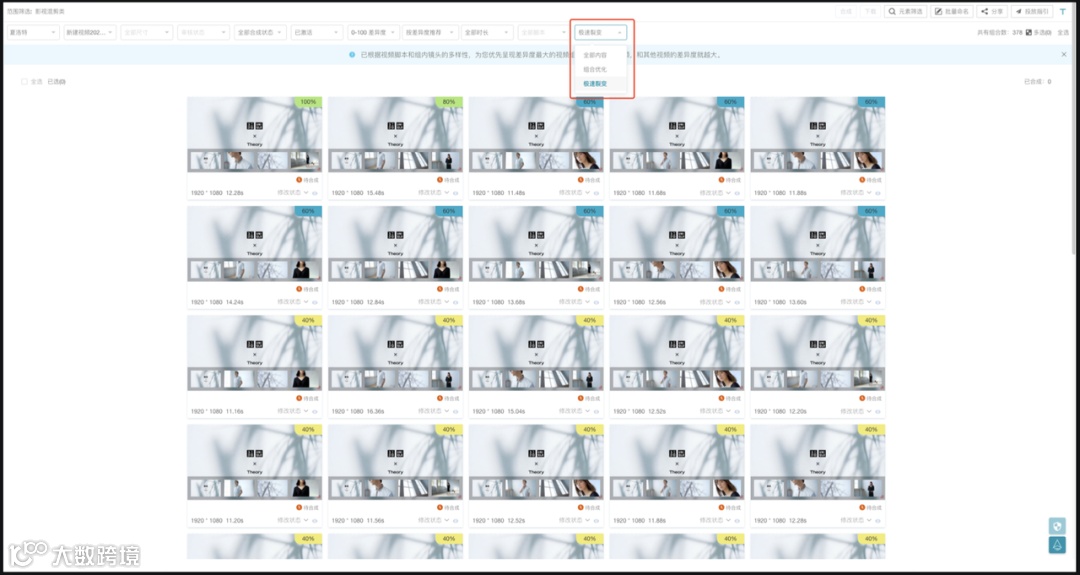Click 待合成 status icon on 15.48s card
Viewport: 1080px width, 575px height.
click(x=439, y=180)
